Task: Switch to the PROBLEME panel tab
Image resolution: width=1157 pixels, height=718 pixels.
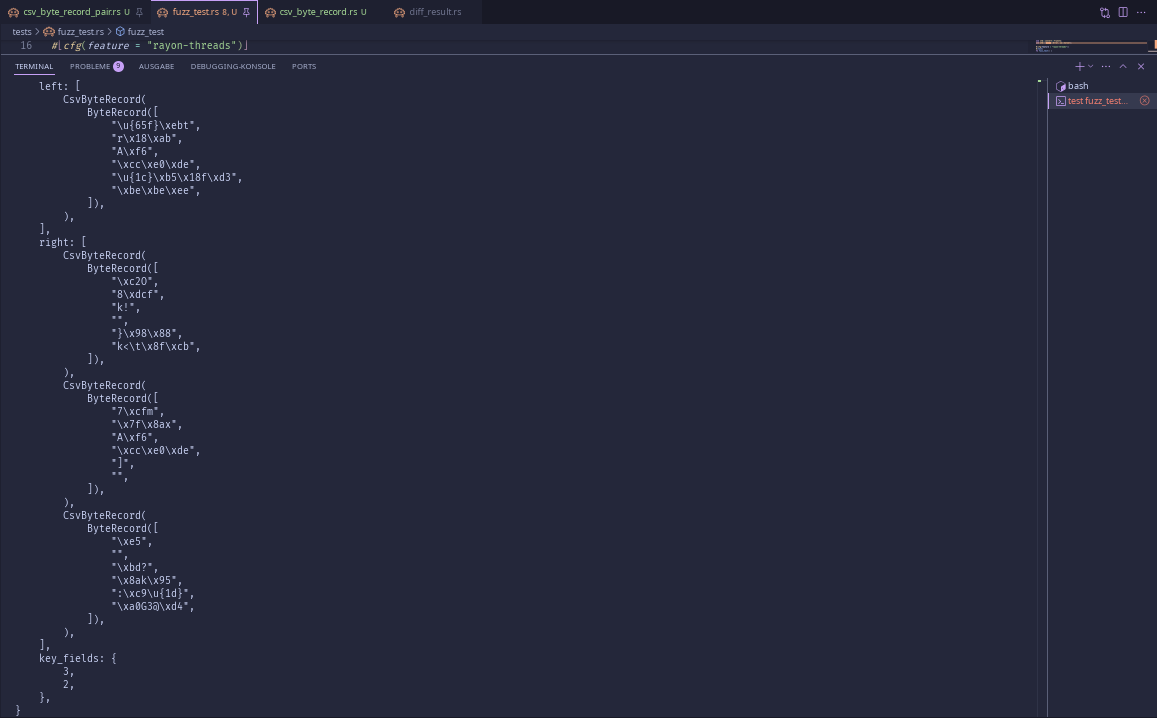Action: [x=90, y=66]
